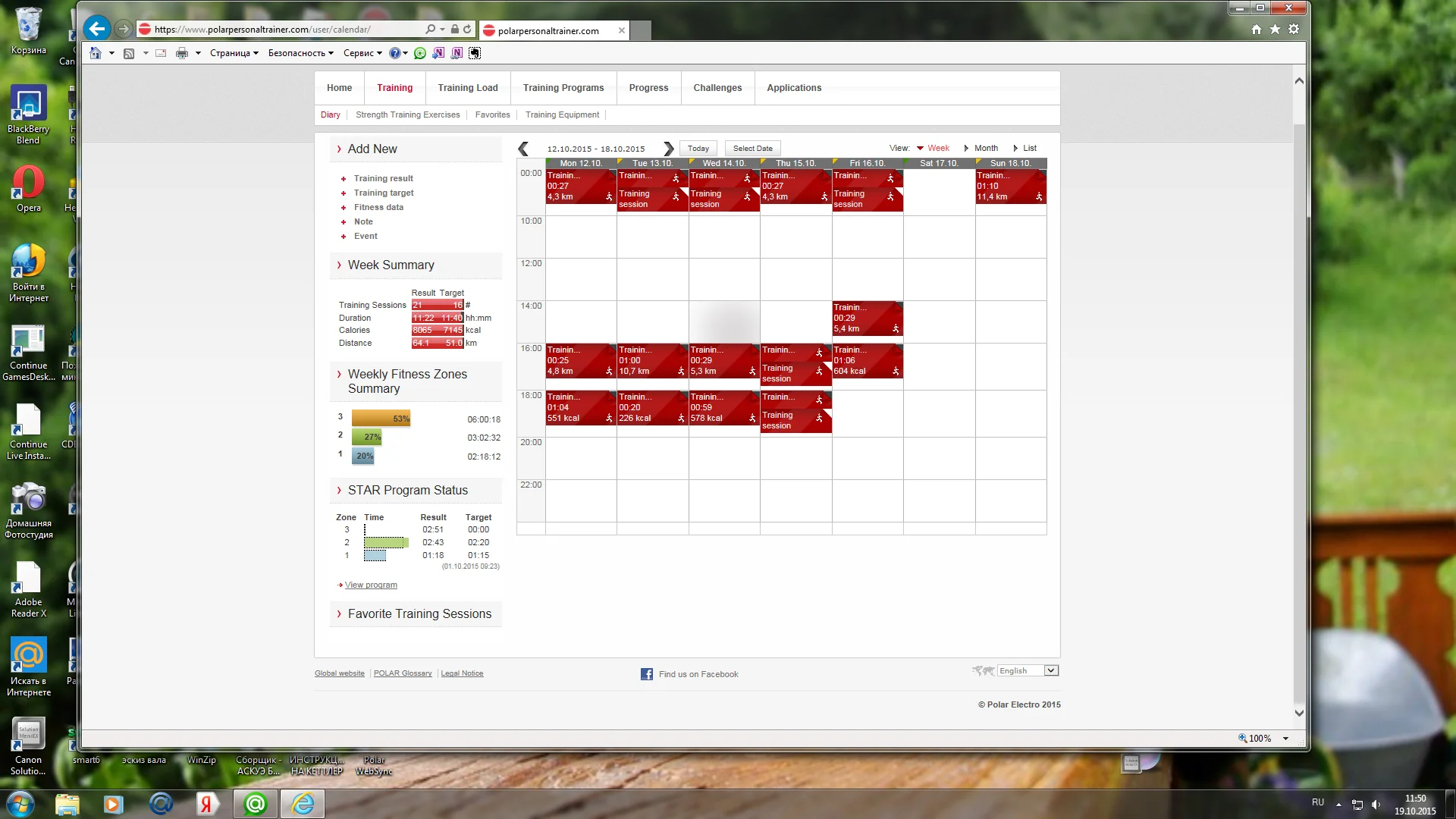Collapse the Week Summary section
1456x819 pixels.
point(391,265)
